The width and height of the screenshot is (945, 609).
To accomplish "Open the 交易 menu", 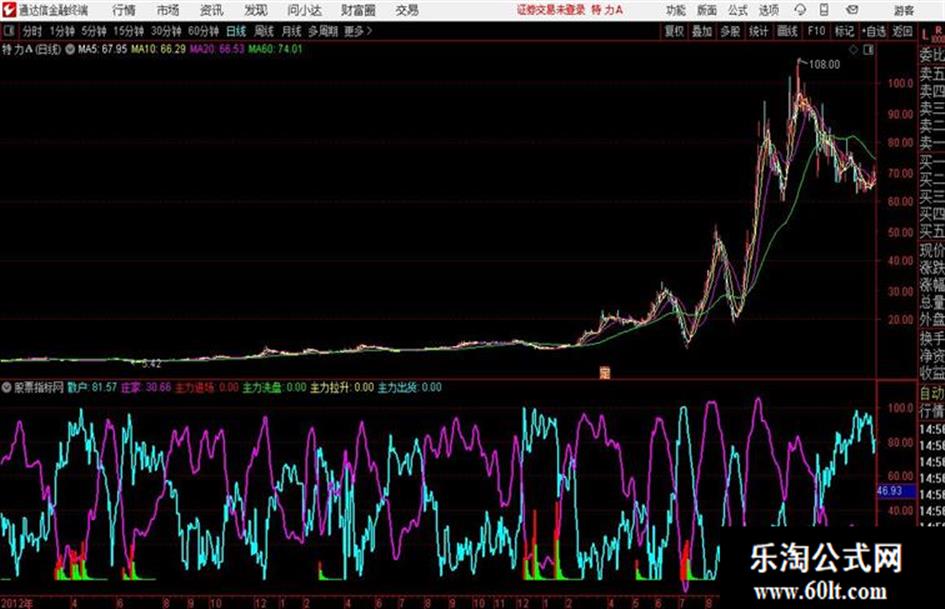I will click(407, 10).
